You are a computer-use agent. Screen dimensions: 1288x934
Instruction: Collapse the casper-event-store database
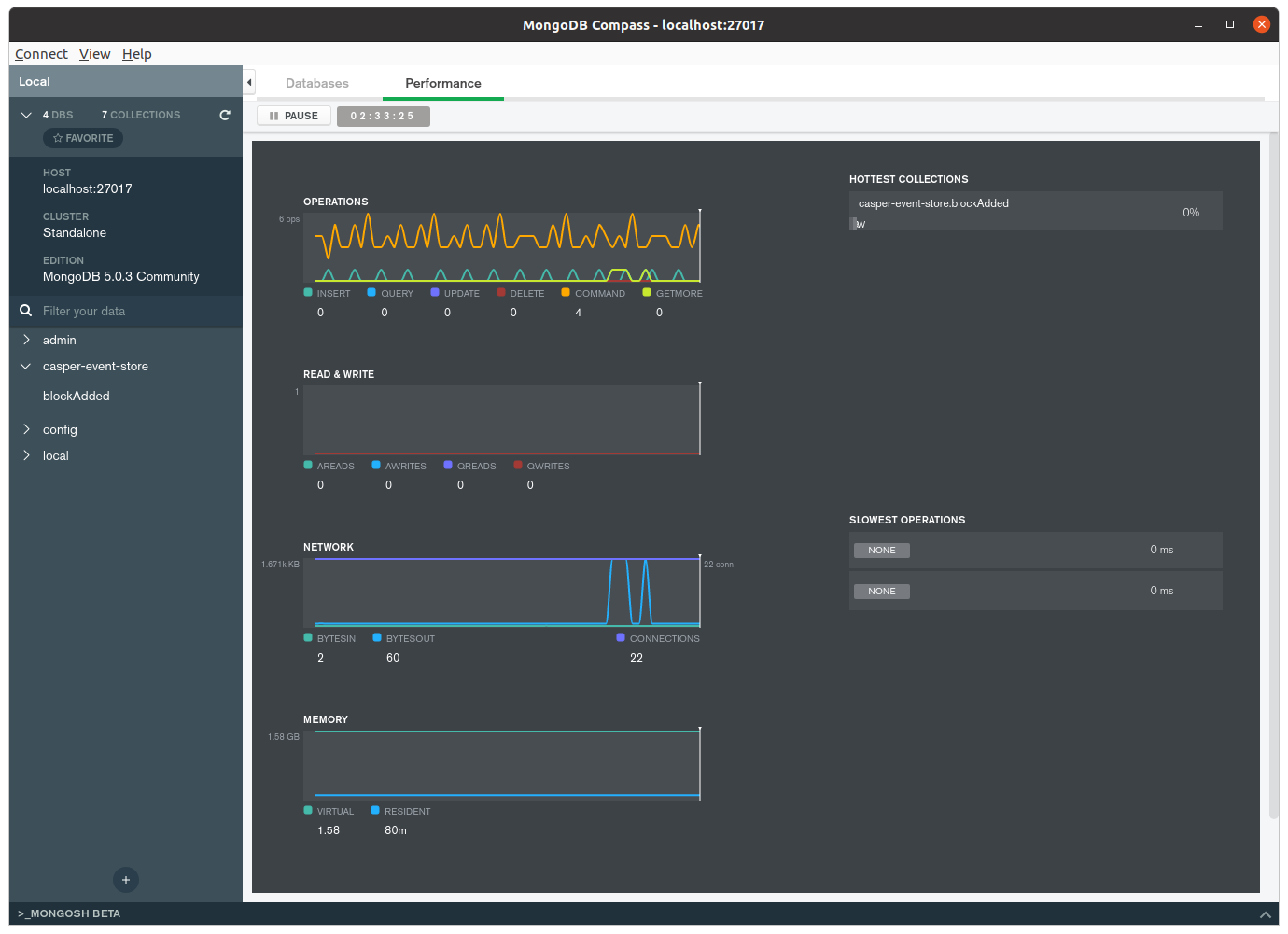[26, 366]
